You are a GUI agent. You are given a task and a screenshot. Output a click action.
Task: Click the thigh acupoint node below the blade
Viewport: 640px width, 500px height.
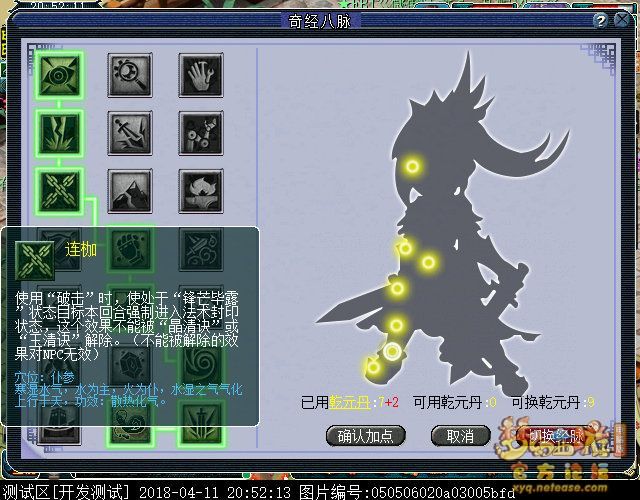[x=396, y=325]
